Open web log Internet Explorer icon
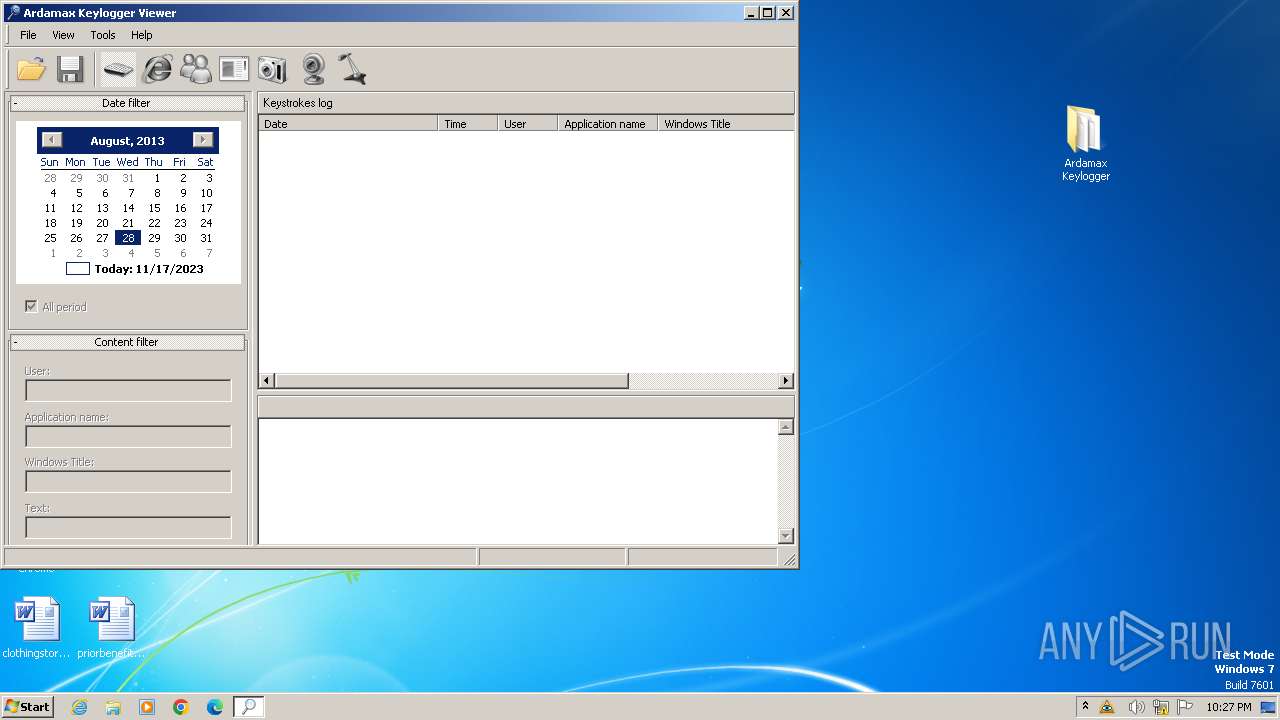1280x720 pixels. pos(157,69)
